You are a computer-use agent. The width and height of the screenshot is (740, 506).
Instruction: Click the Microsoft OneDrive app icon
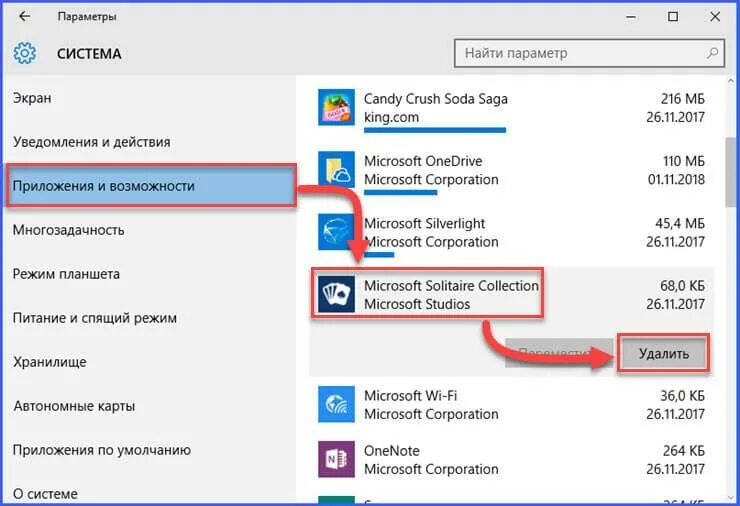[x=336, y=169]
